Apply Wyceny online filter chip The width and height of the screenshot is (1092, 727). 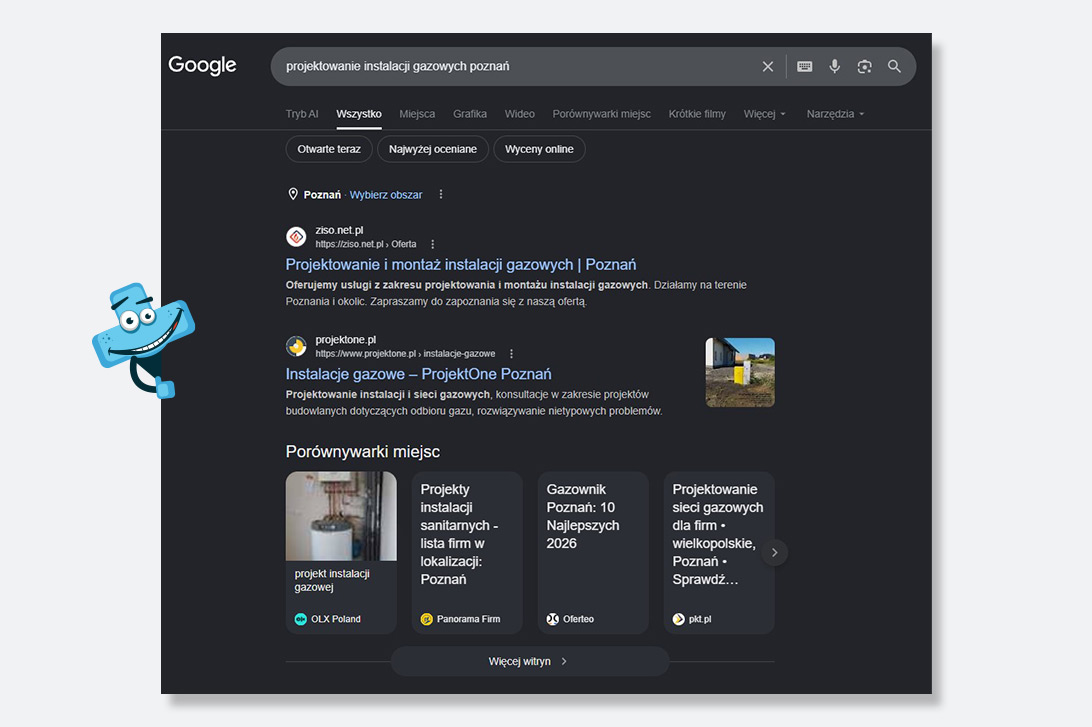(539, 149)
